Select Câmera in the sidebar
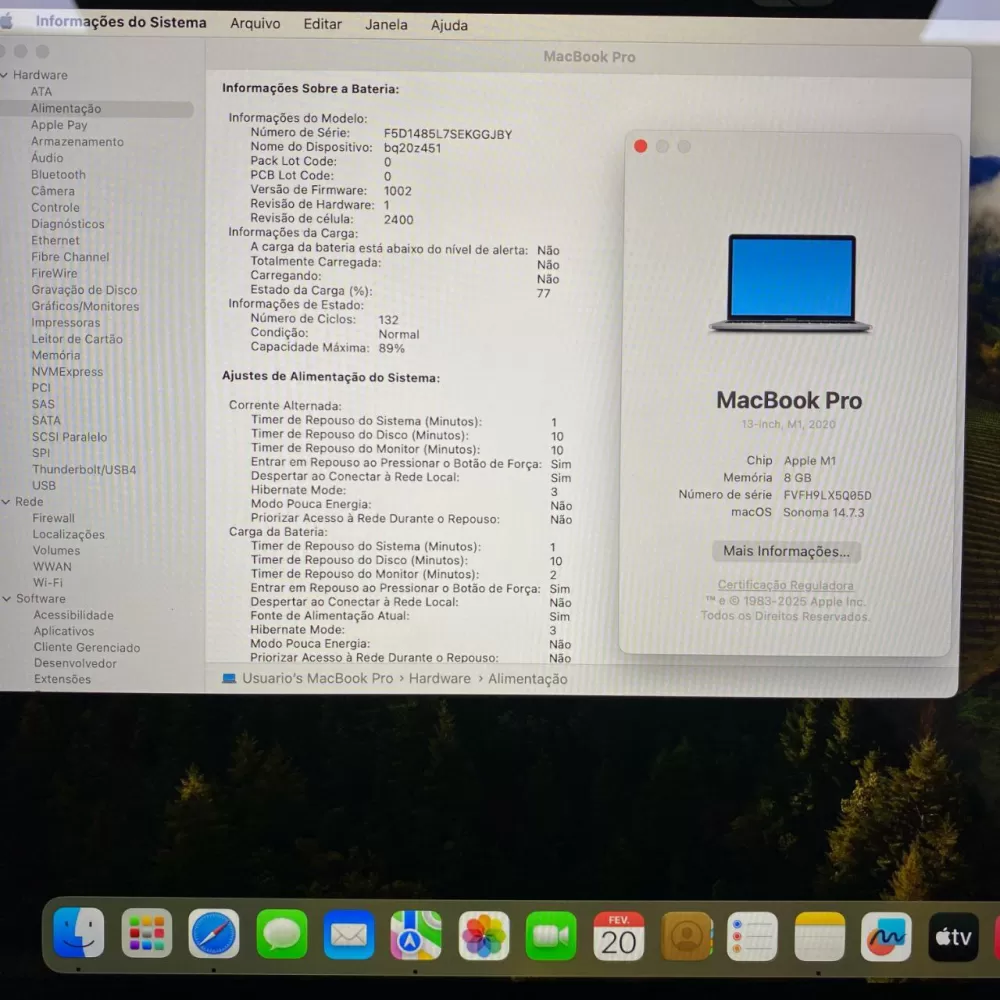The image size is (1000, 1000). pyautogui.click(x=53, y=191)
